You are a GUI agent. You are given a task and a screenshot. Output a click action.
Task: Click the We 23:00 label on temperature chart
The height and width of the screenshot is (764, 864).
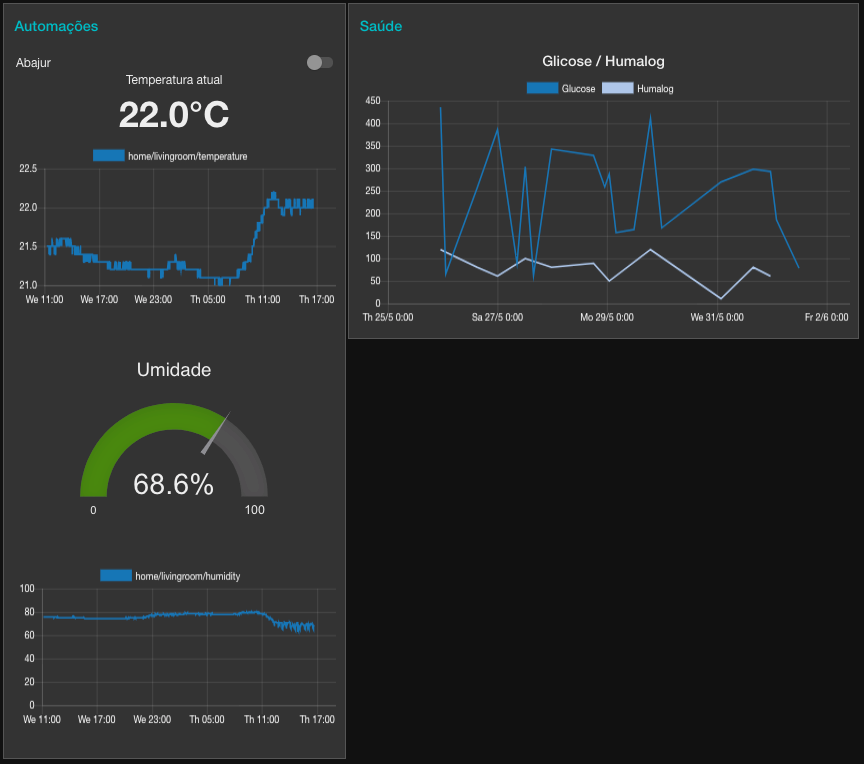coord(153,300)
